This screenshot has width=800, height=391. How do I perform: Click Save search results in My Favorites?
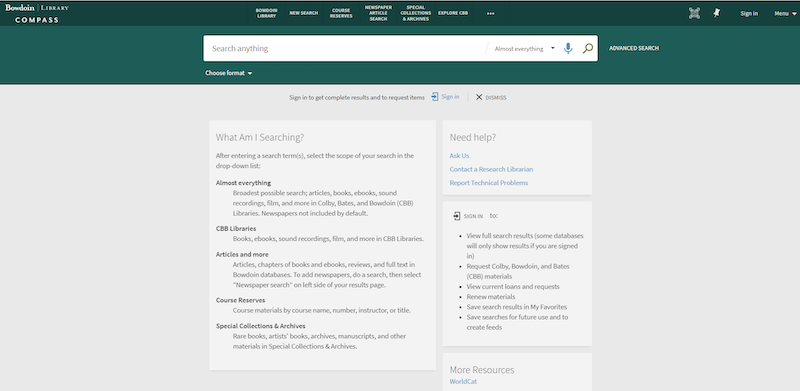517,307
